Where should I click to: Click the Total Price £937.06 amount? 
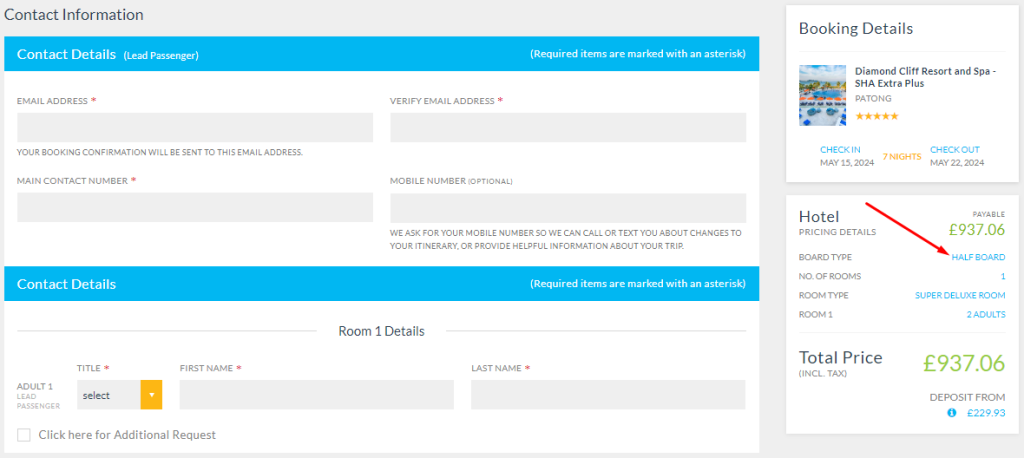[964, 363]
